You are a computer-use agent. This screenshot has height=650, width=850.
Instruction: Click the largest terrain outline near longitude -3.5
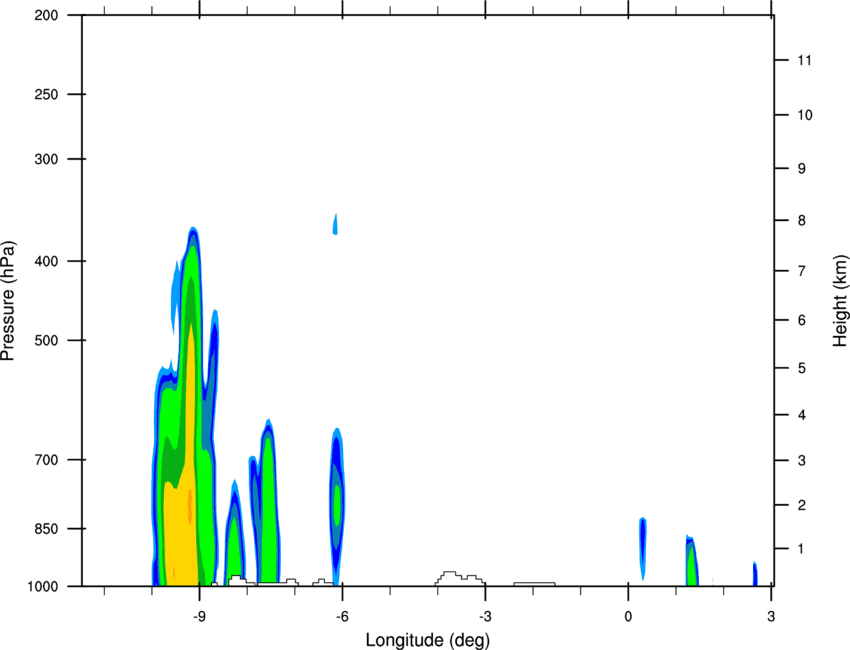[460, 578]
